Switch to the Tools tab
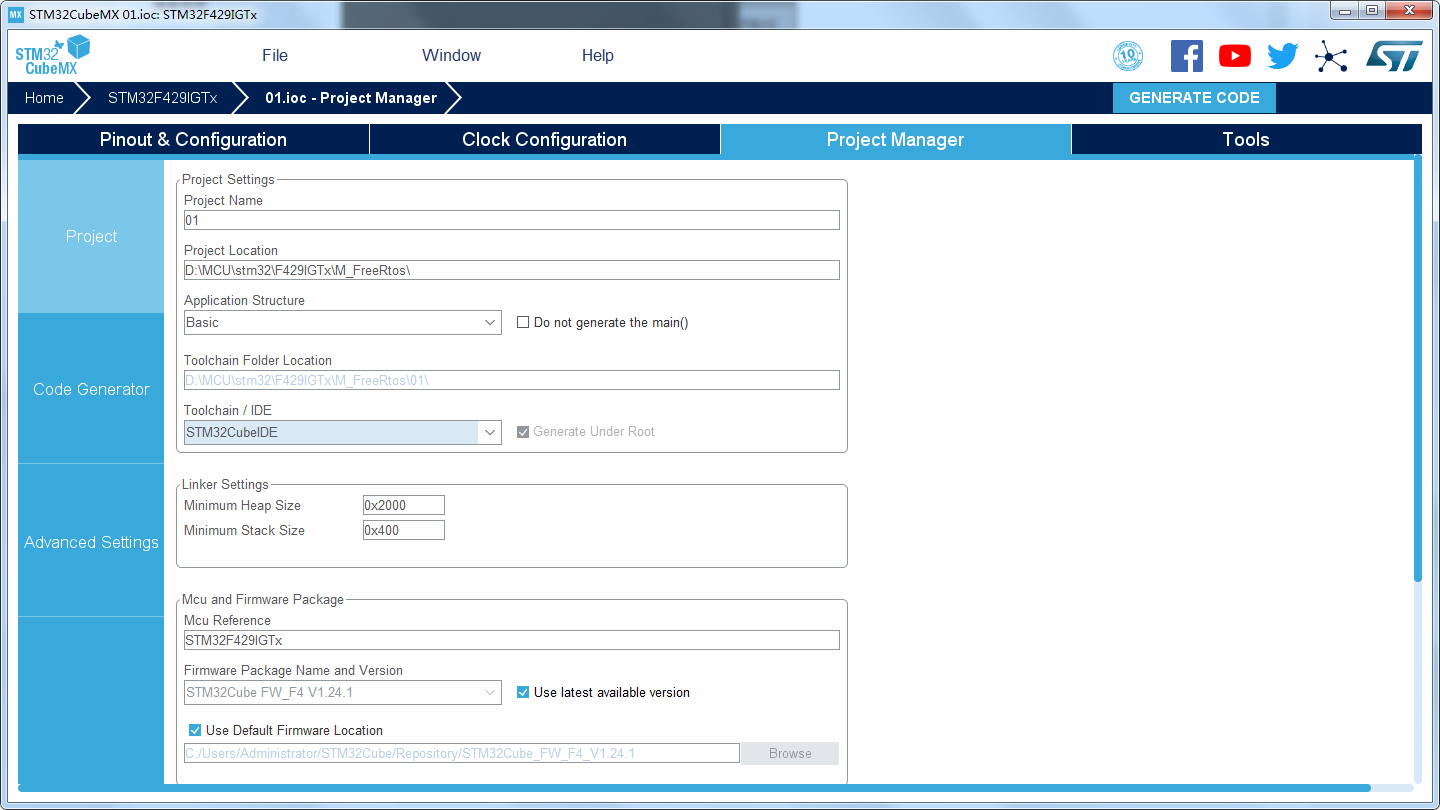 [1246, 139]
